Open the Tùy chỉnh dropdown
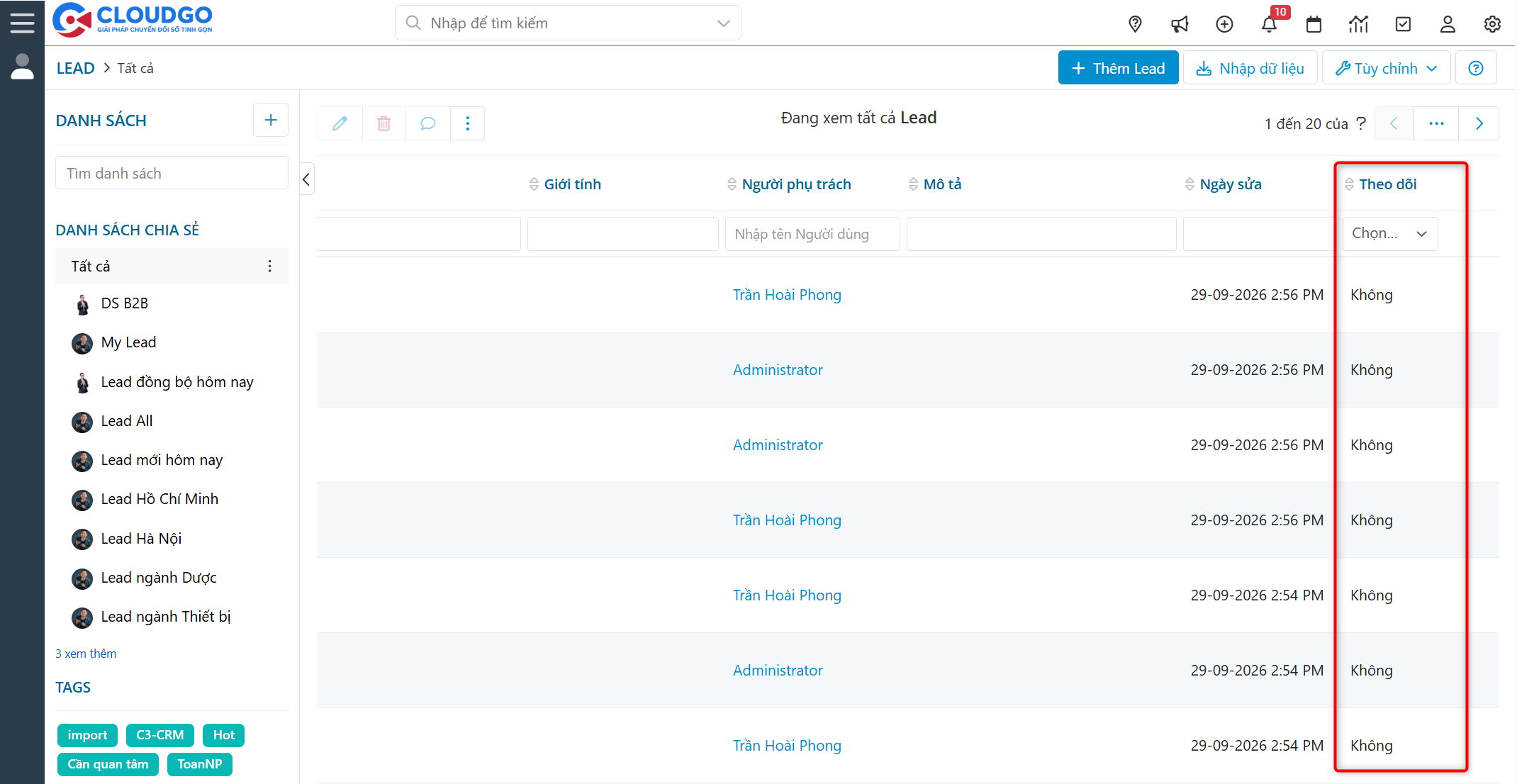Image resolution: width=1517 pixels, height=784 pixels. tap(1386, 68)
